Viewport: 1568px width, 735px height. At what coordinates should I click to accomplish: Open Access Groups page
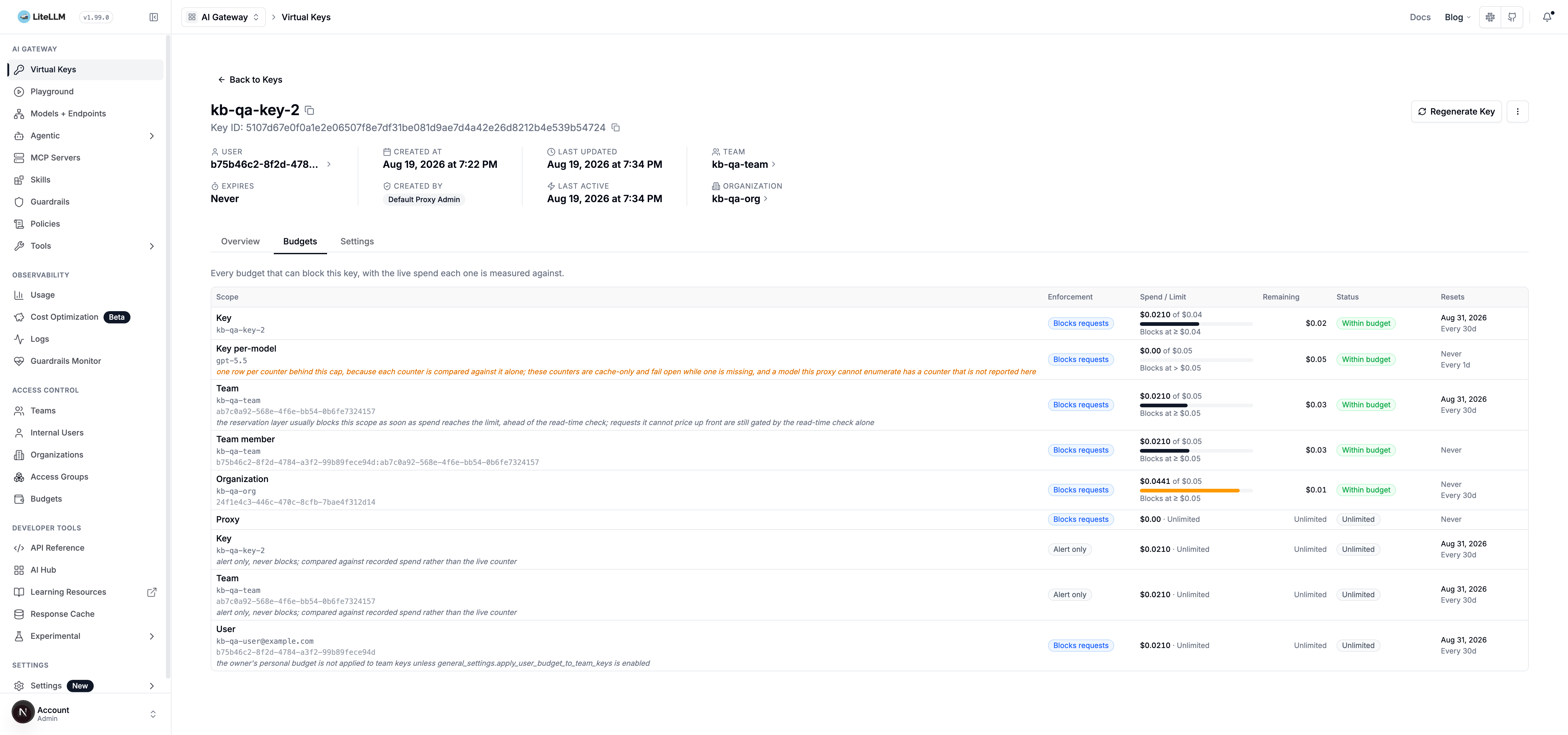[85, 477]
